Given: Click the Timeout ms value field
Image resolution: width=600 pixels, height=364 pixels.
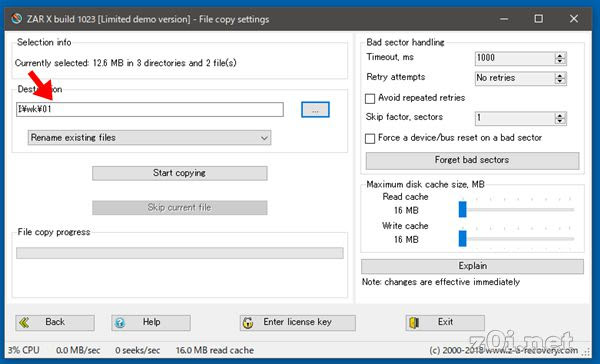Looking at the screenshot, I should coord(514,58).
